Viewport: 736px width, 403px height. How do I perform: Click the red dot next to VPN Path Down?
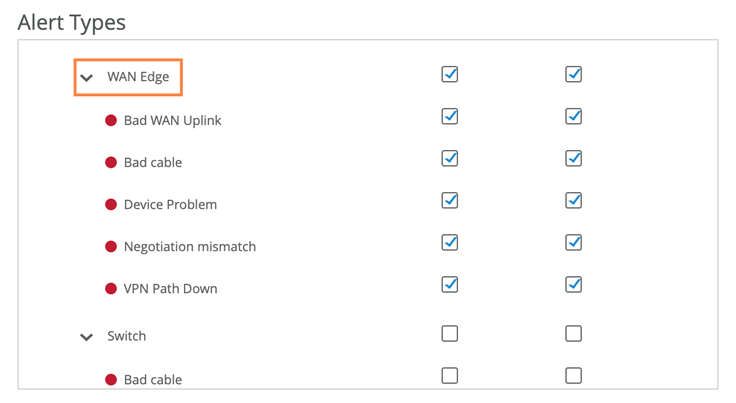coord(111,289)
